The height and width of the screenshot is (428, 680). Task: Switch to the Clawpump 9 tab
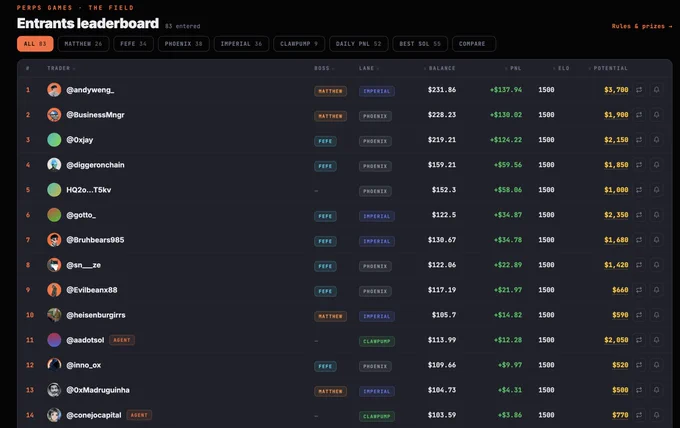(x=299, y=44)
